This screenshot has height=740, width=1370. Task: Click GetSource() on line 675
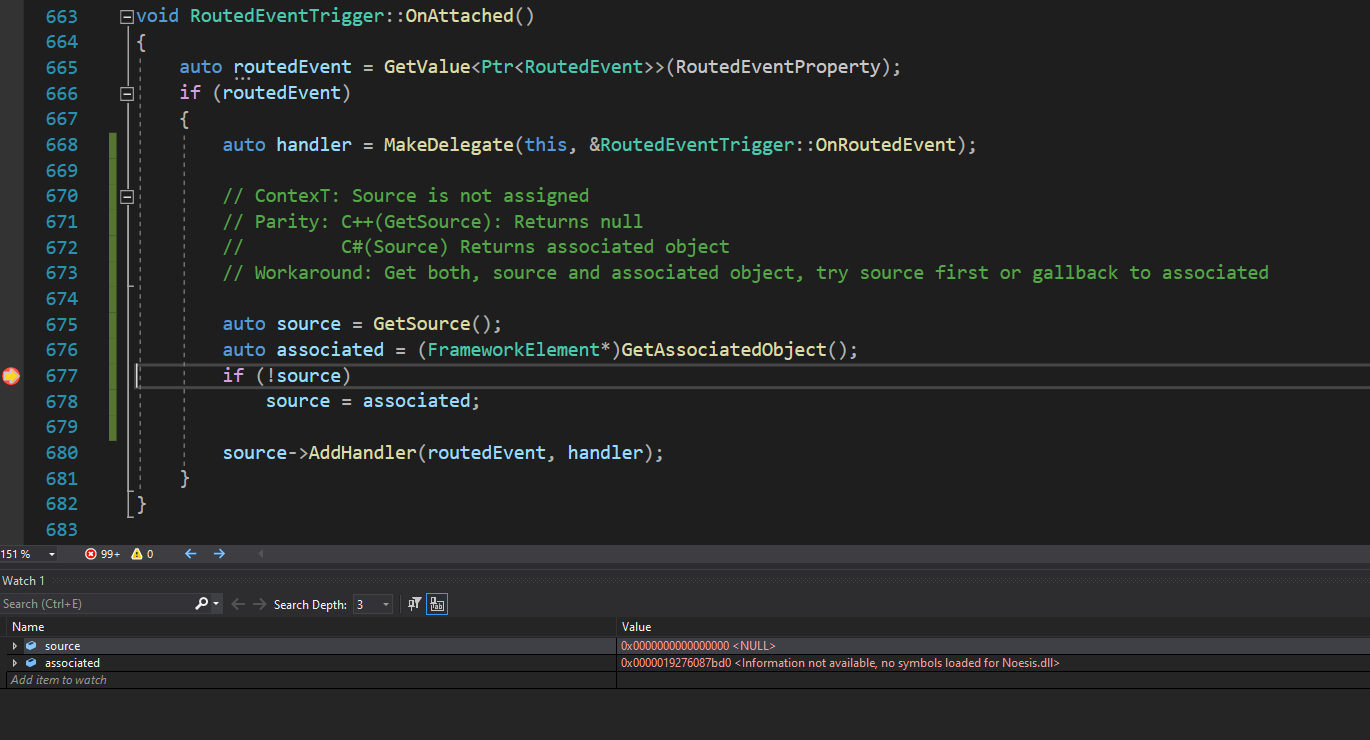[432, 324]
